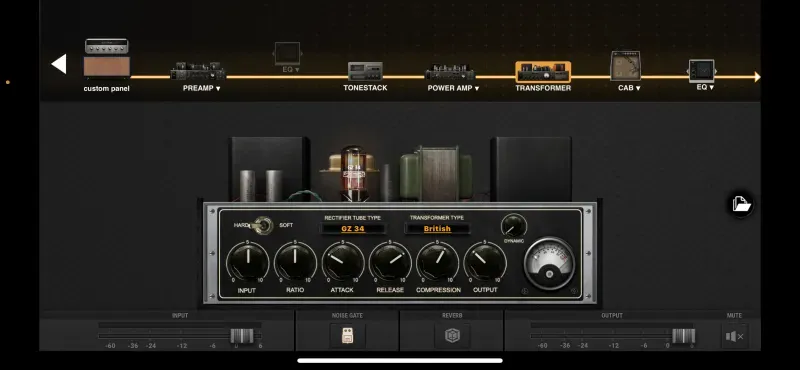The width and height of the screenshot is (800, 370).
Task: Open the custom panel amp icon
Action: pyautogui.click(x=107, y=58)
